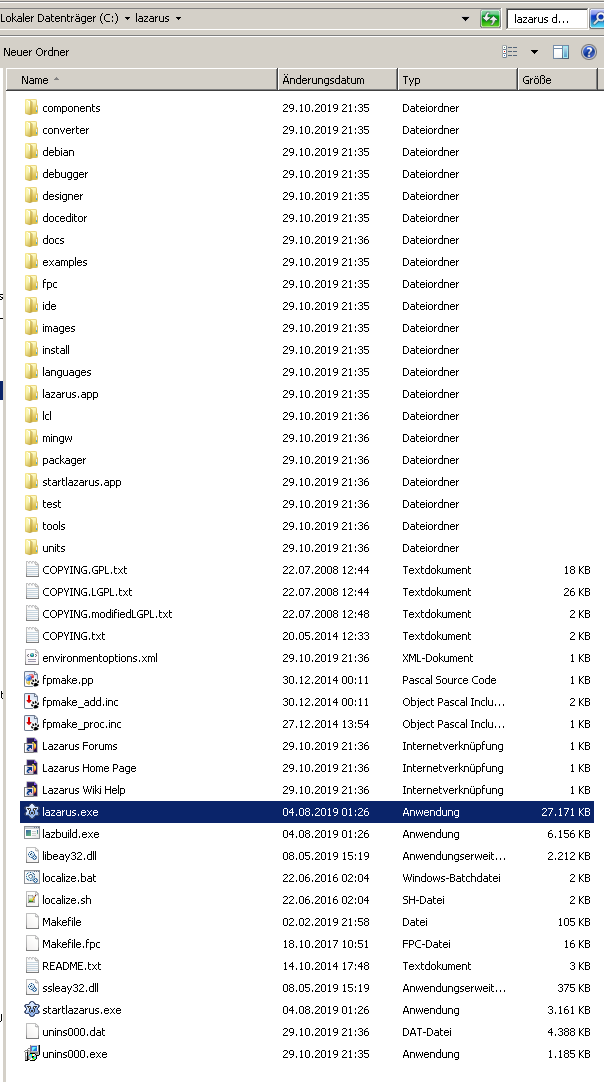The image size is (604, 1082).
Task: Select the localize.bat batch file icon
Action: 32,878
